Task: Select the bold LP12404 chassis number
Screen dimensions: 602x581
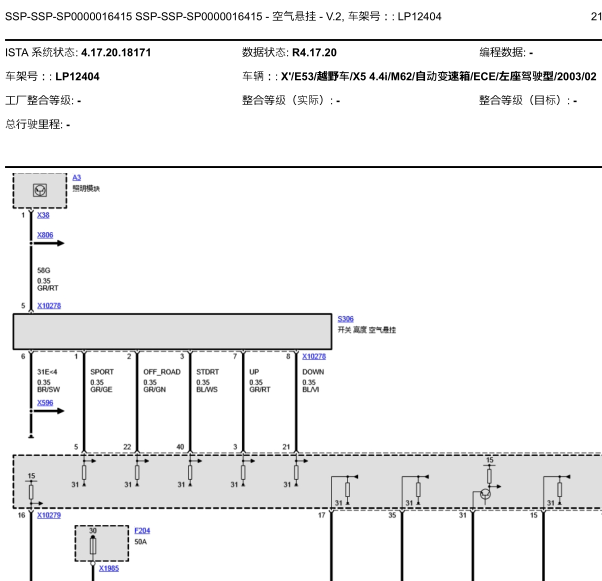Action: tap(77, 76)
